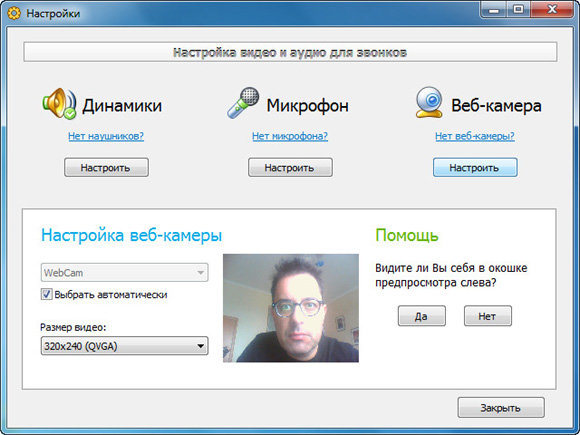
Task: Click Настроить under Веб-камера
Action: 475,168
